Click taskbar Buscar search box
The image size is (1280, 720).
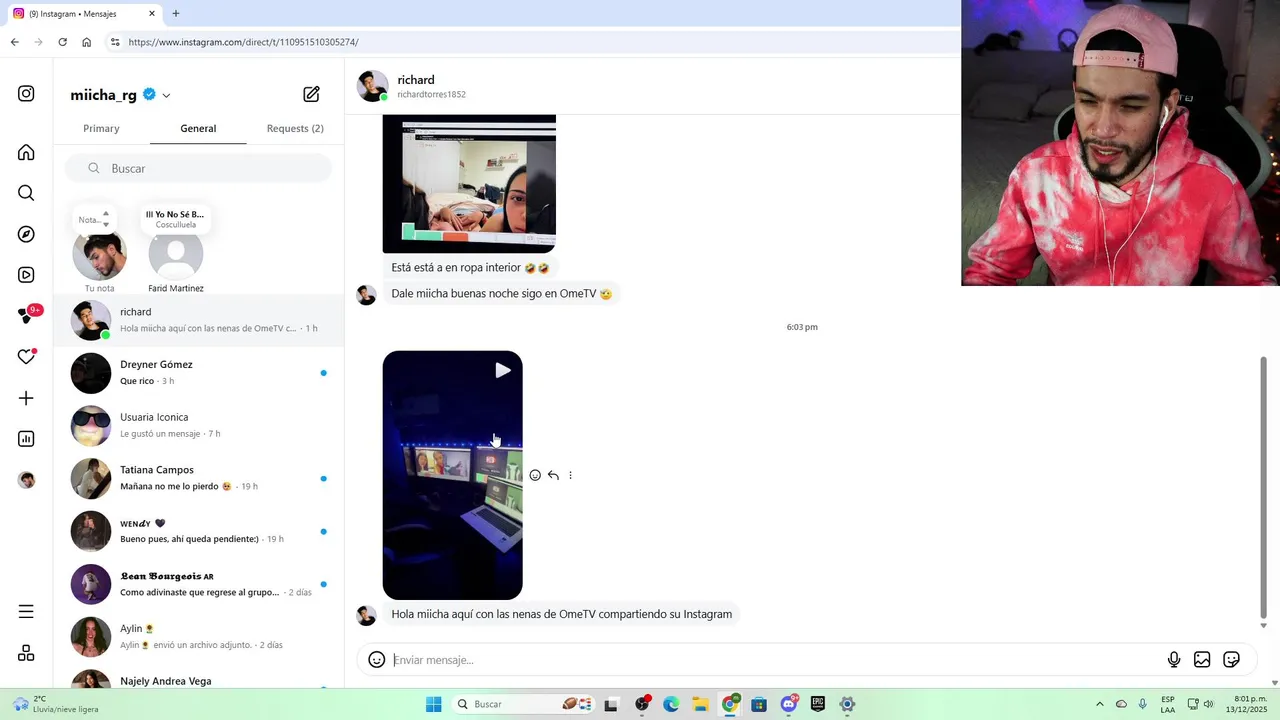[x=525, y=704]
